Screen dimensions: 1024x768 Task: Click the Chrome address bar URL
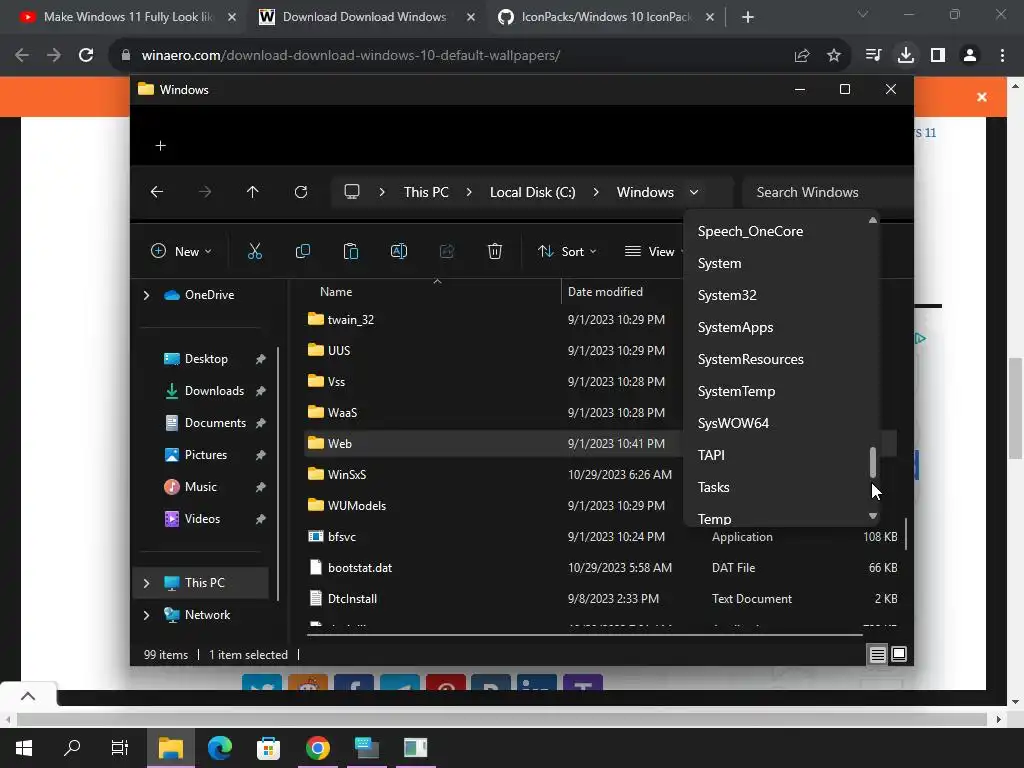tap(351, 56)
